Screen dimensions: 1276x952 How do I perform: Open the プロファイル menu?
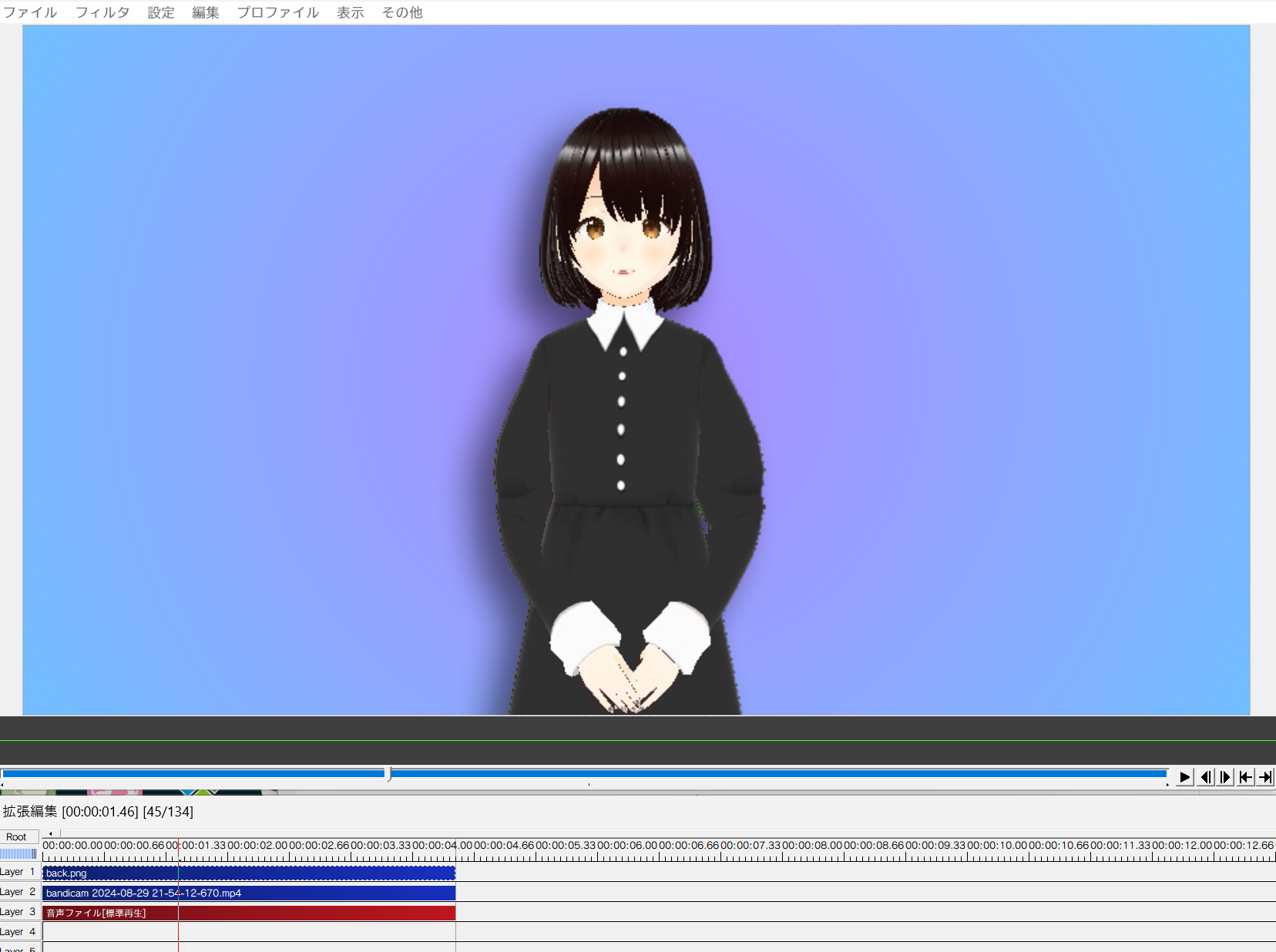(x=278, y=12)
